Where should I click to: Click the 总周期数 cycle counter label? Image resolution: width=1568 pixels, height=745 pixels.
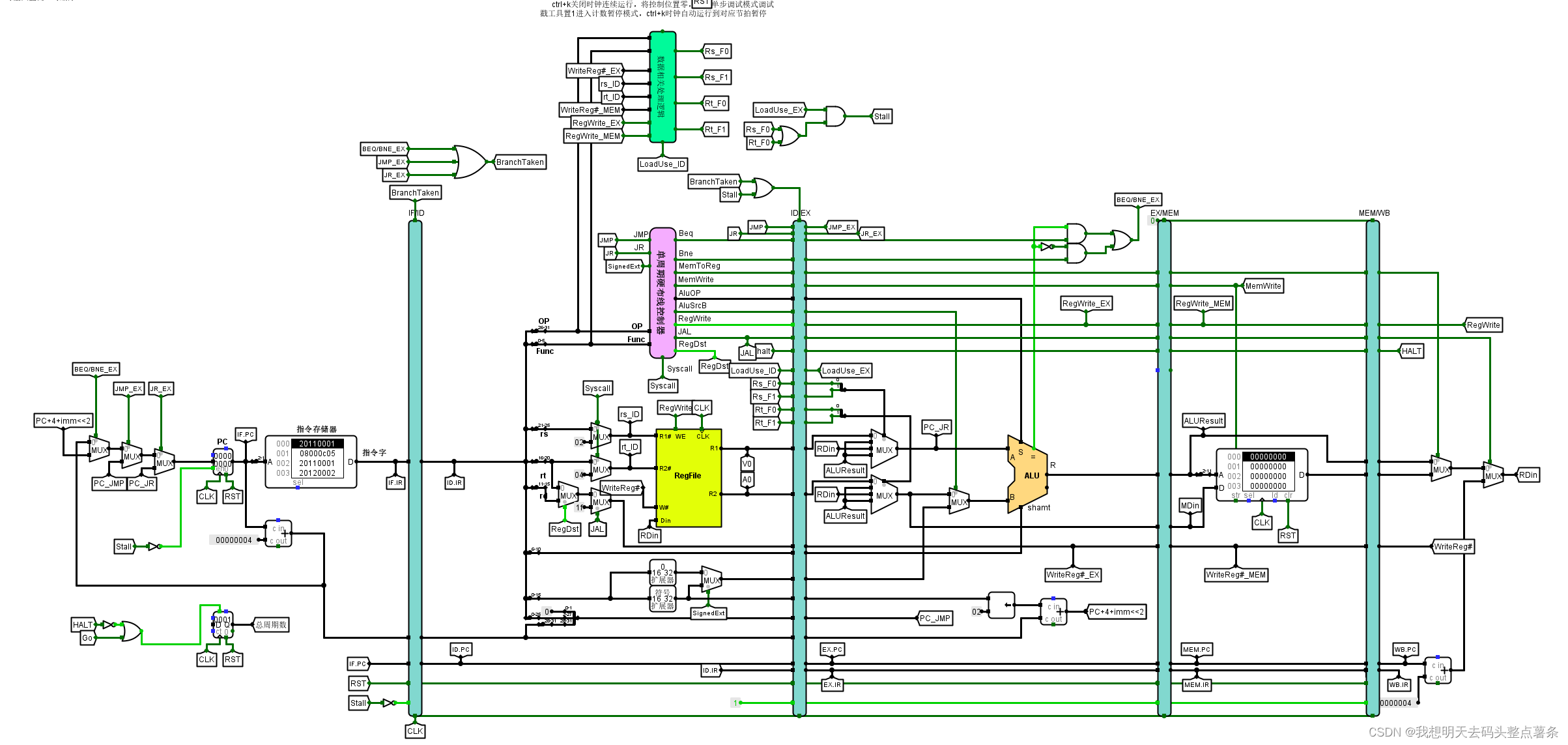tap(271, 624)
